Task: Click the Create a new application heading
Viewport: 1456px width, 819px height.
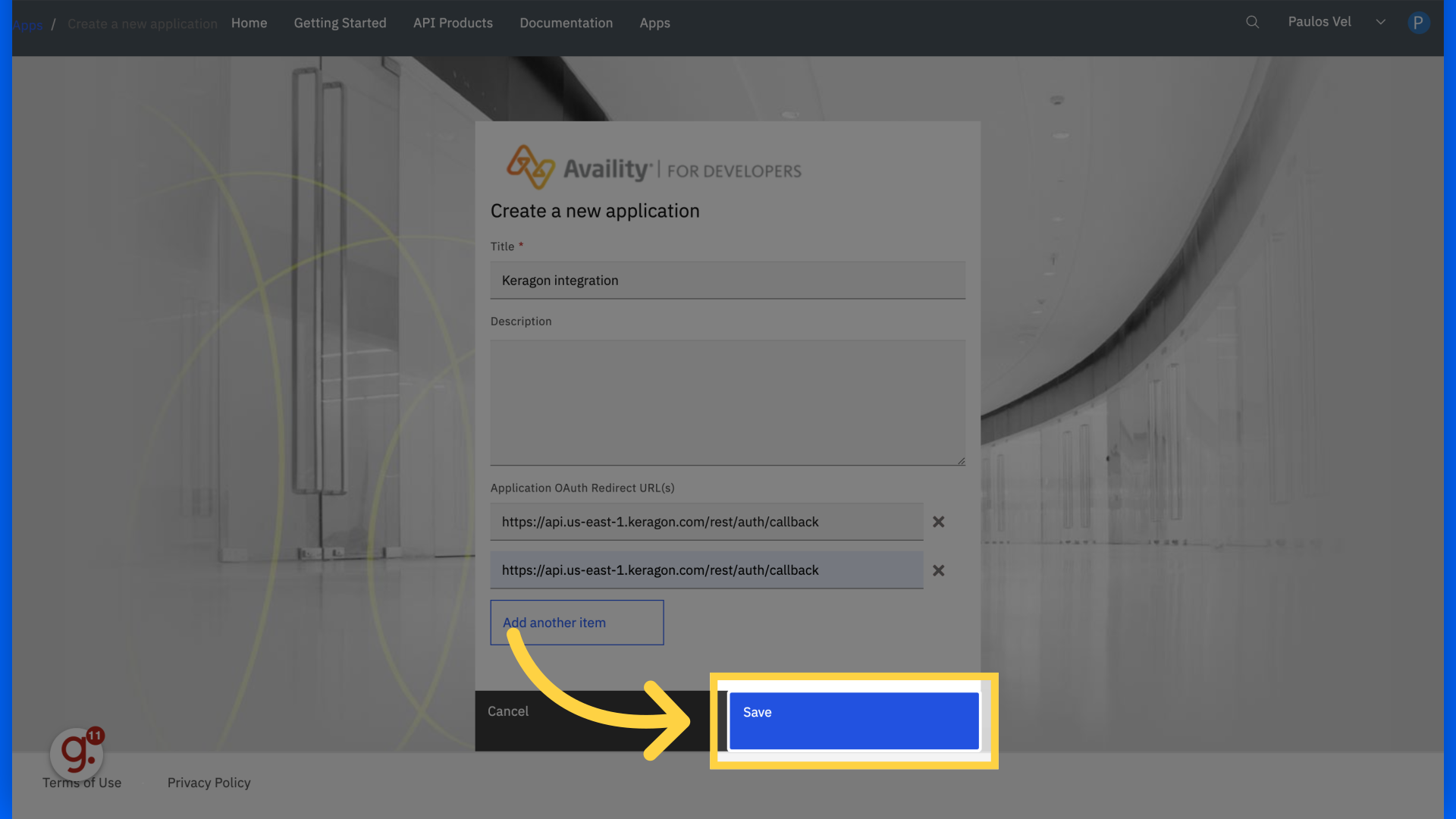Action: tap(595, 211)
